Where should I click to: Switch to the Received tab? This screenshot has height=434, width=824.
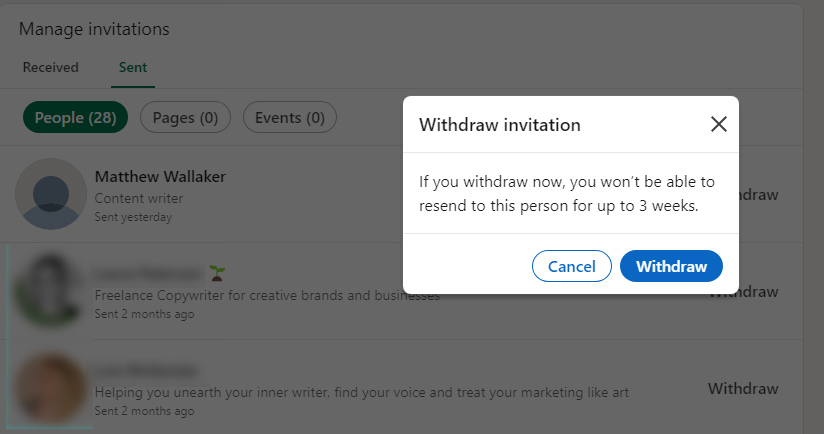click(x=51, y=68)
